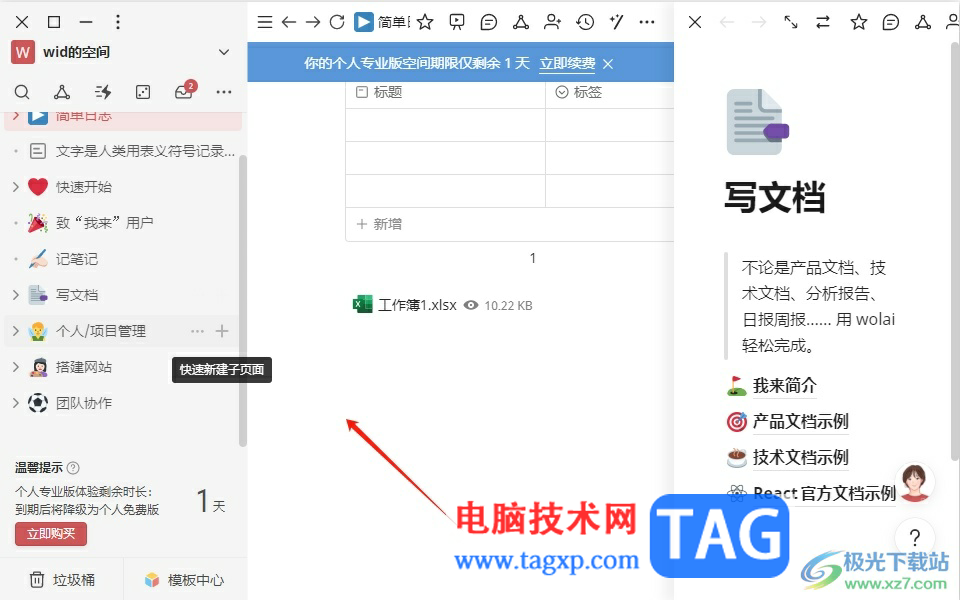This screenshot has height=600, width=960.
Task: Expand the 个人/项目管理 tree item
Action: (16, 331)
